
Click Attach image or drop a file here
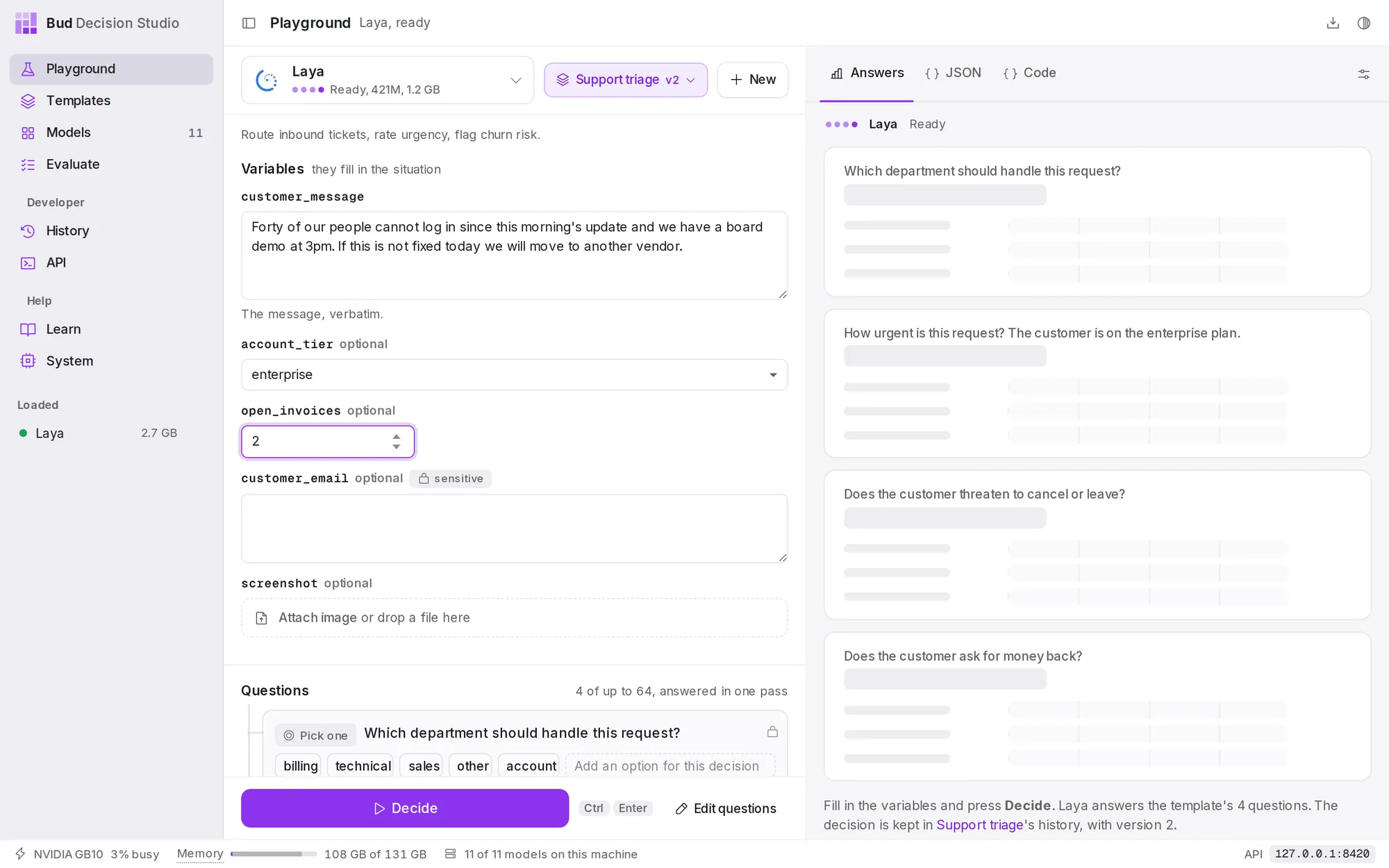pyautogui.click(x=515, y=618)
